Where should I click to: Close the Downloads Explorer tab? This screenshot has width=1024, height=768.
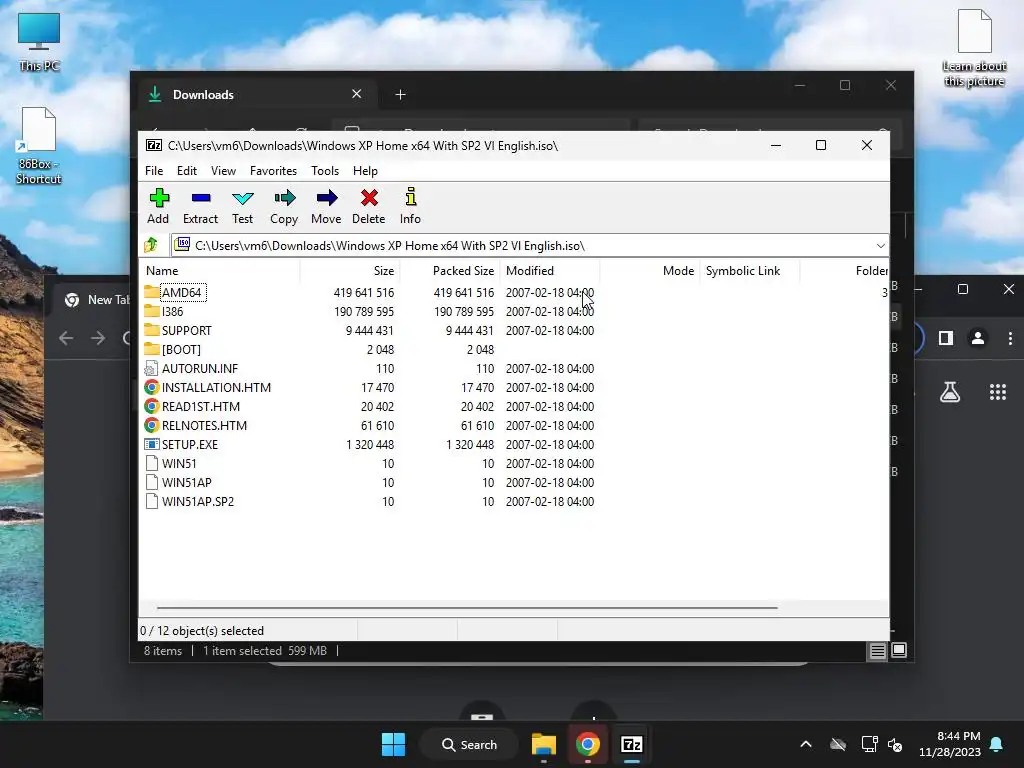pos(357,94)
